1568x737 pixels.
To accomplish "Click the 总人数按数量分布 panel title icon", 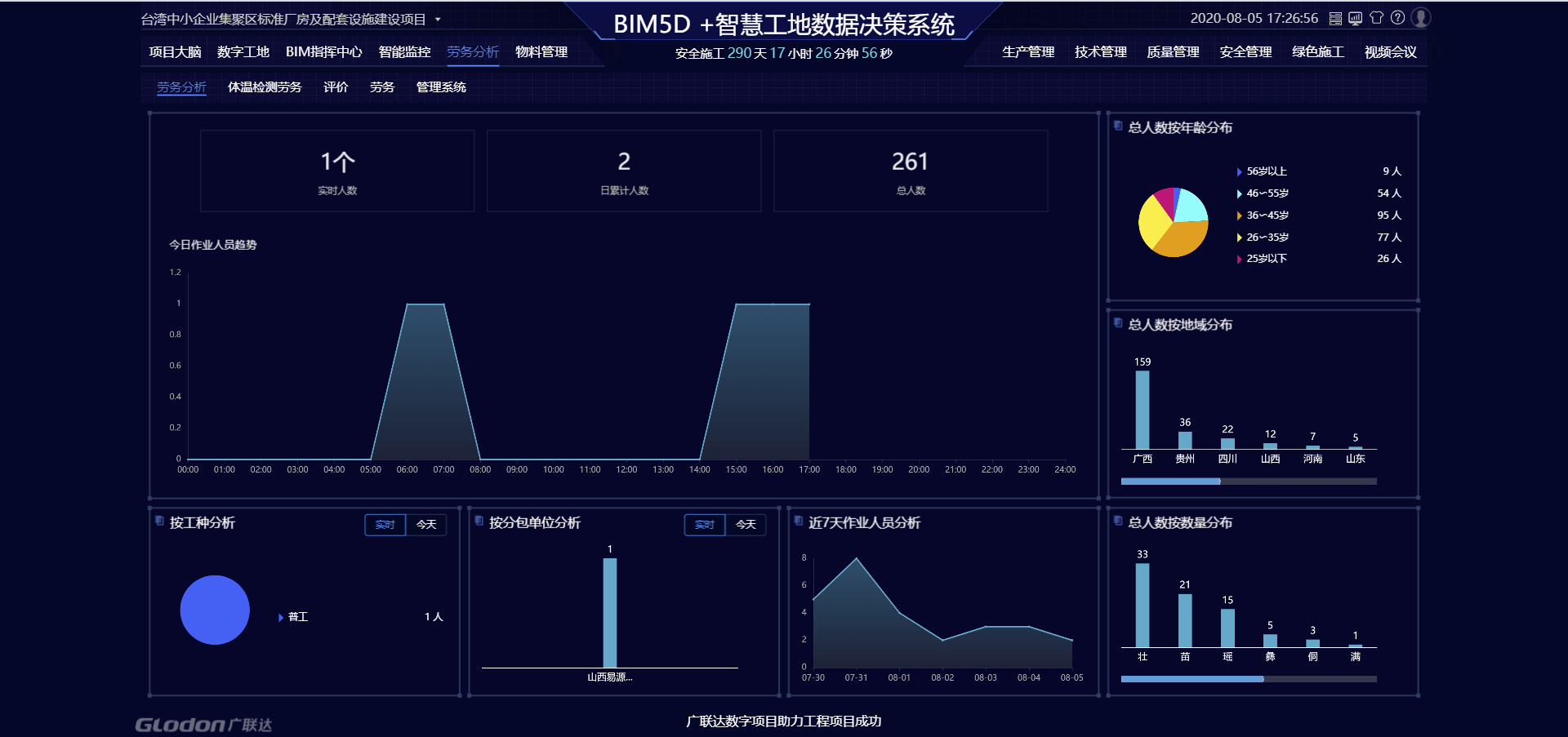I will pyautogui.click(x=1118, y=521).
